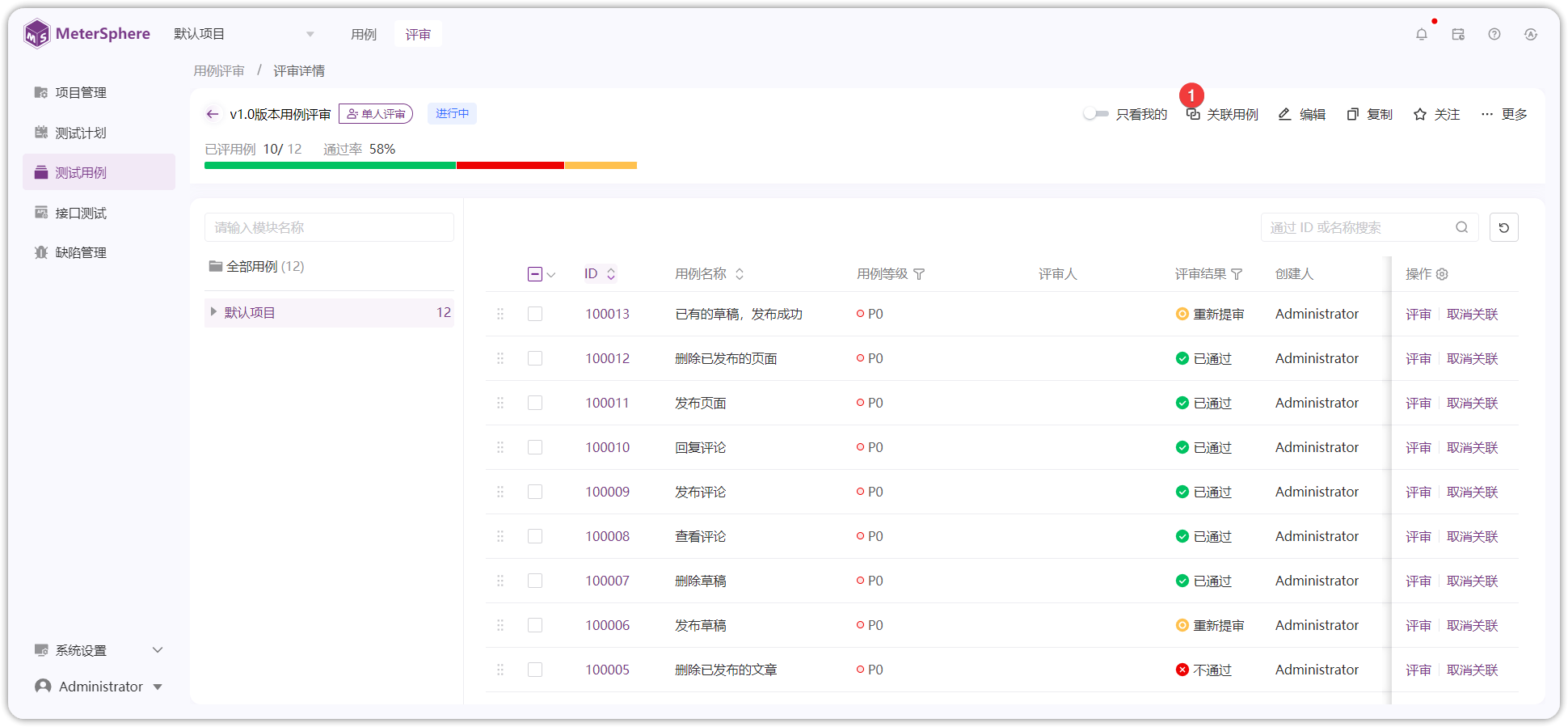Expand the 系统设置 sidebar section
The height and width of the screenshot is (727, 1568).
99,650
